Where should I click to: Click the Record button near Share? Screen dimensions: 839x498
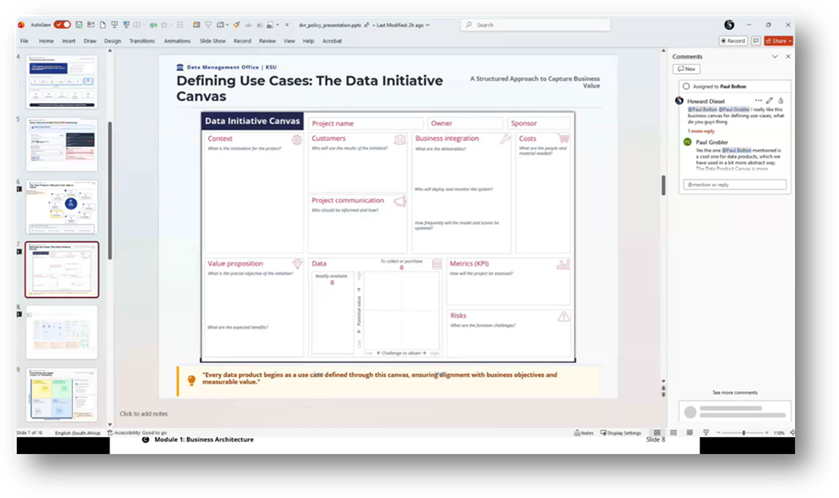tap(733, 41)
